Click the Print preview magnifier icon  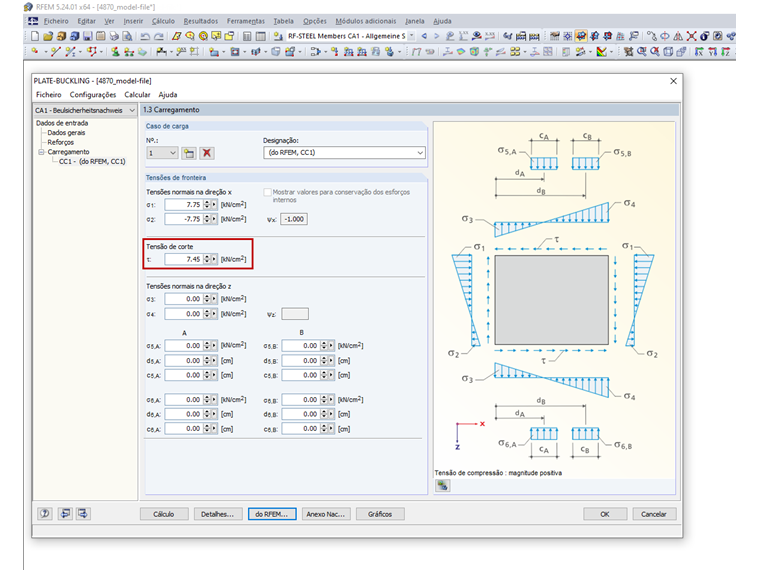[127, 36]
